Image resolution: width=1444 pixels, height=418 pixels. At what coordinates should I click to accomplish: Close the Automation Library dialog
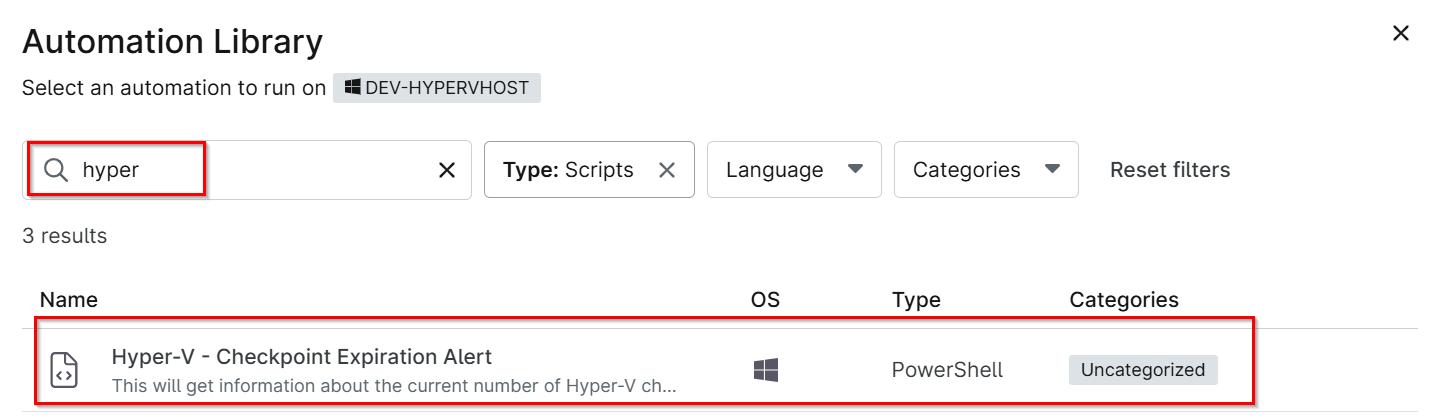(1401, 33)
